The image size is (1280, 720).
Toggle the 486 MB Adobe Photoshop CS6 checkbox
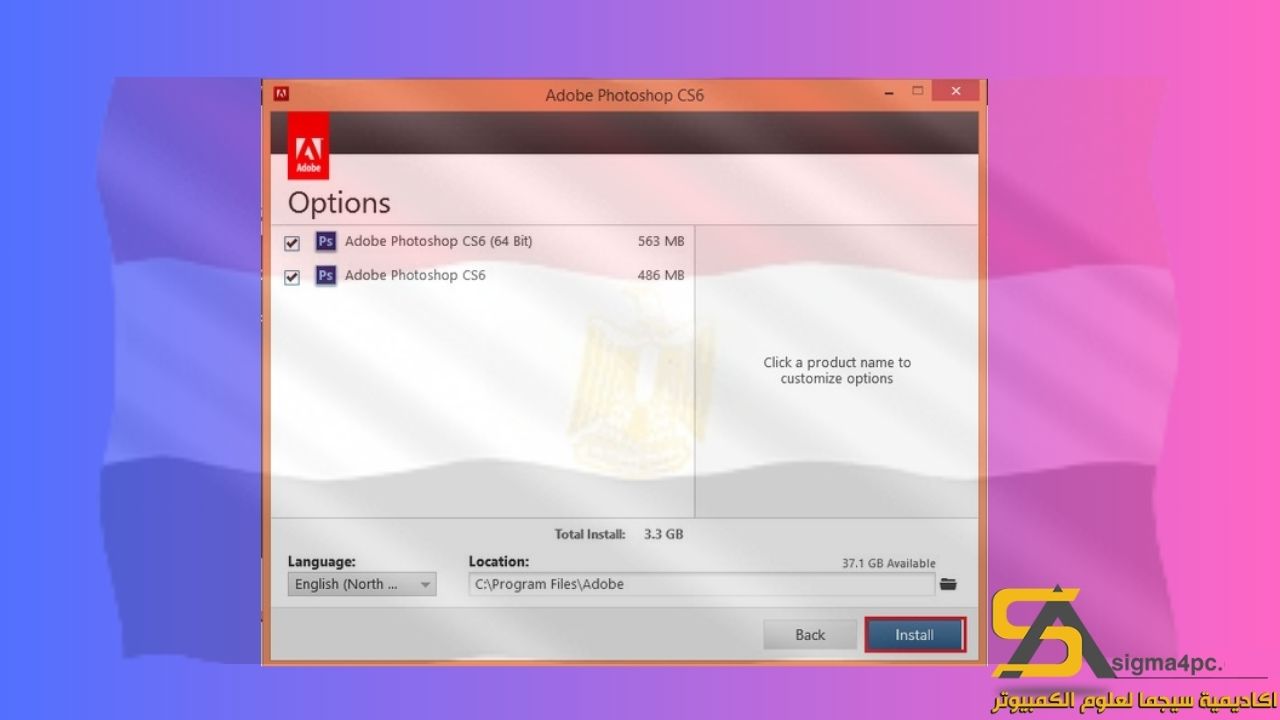point(292,277)
